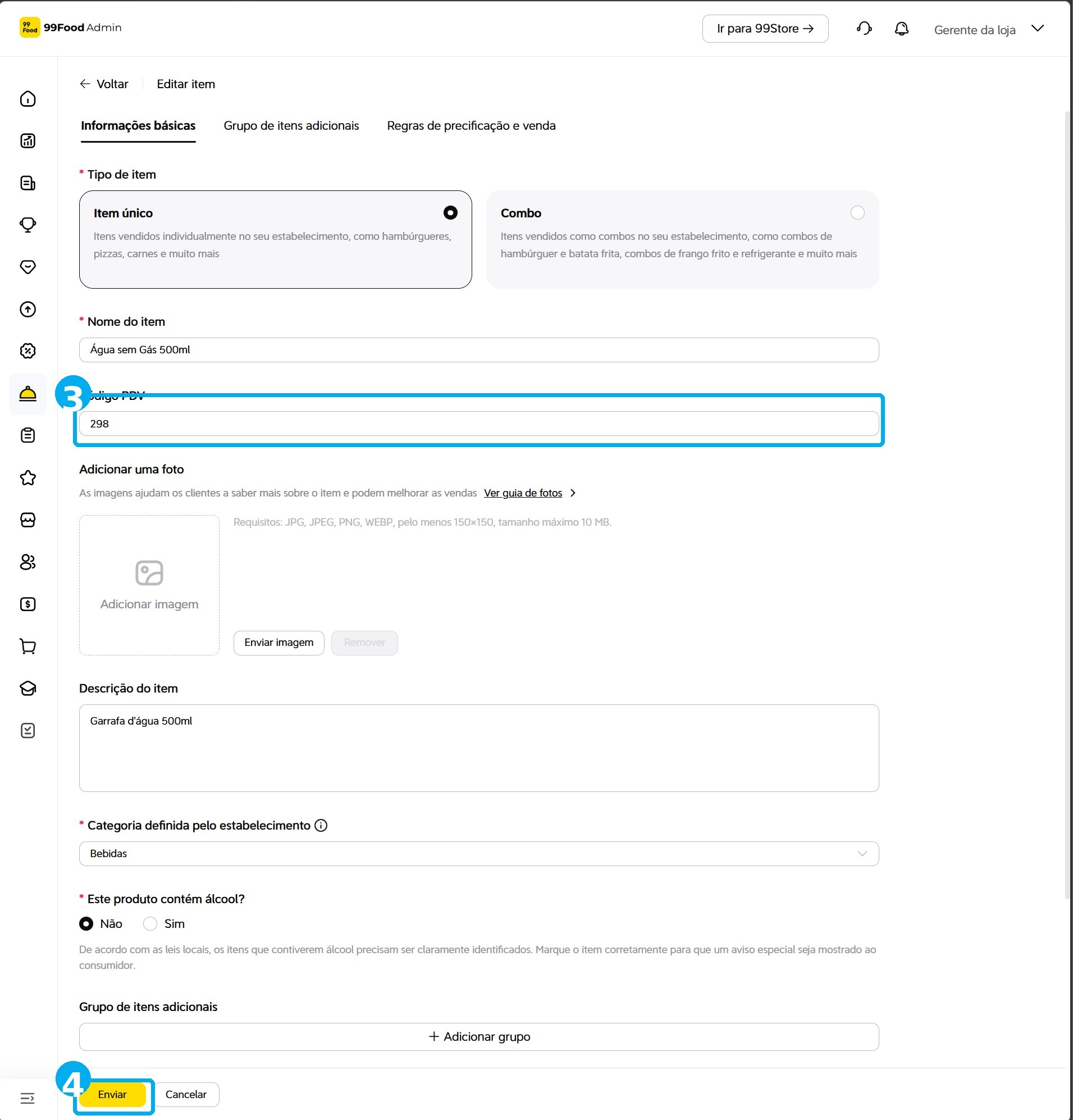Click Adicionar grupo button
1073x1120 pixels.
coord(479,1036)
